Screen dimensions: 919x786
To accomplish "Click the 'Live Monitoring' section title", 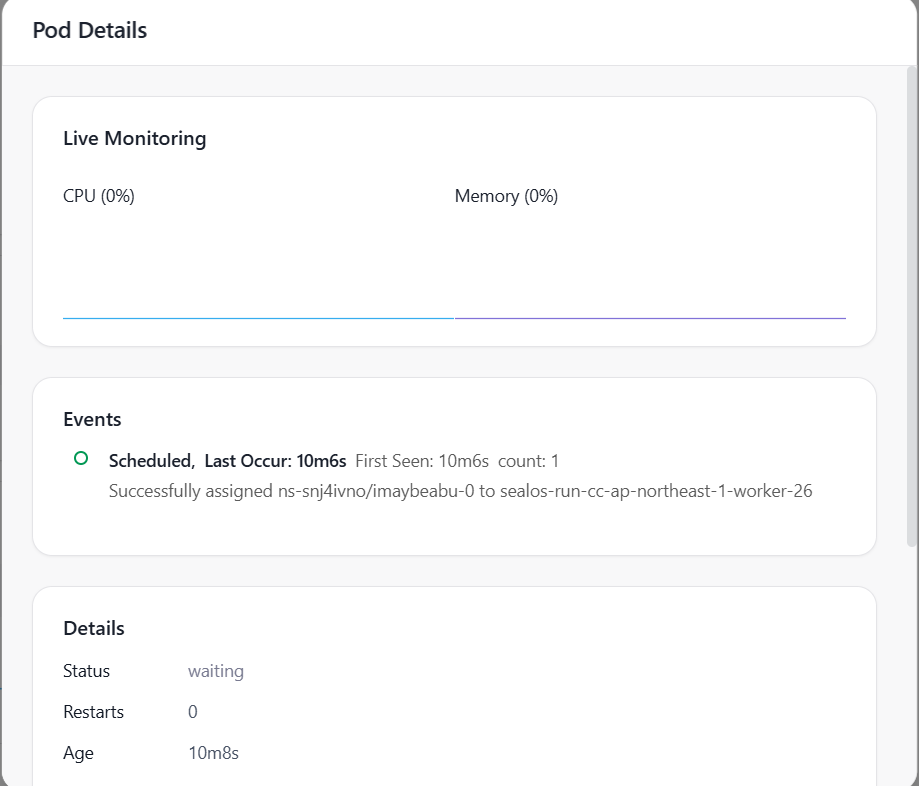I will coord(135,138).
